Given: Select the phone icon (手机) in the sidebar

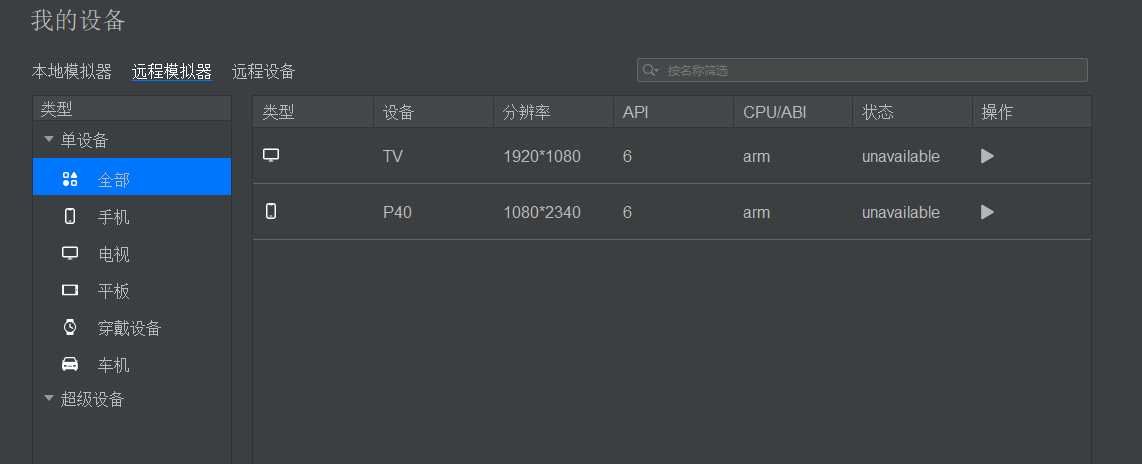Looking at the screenshot, I should 70,216.
